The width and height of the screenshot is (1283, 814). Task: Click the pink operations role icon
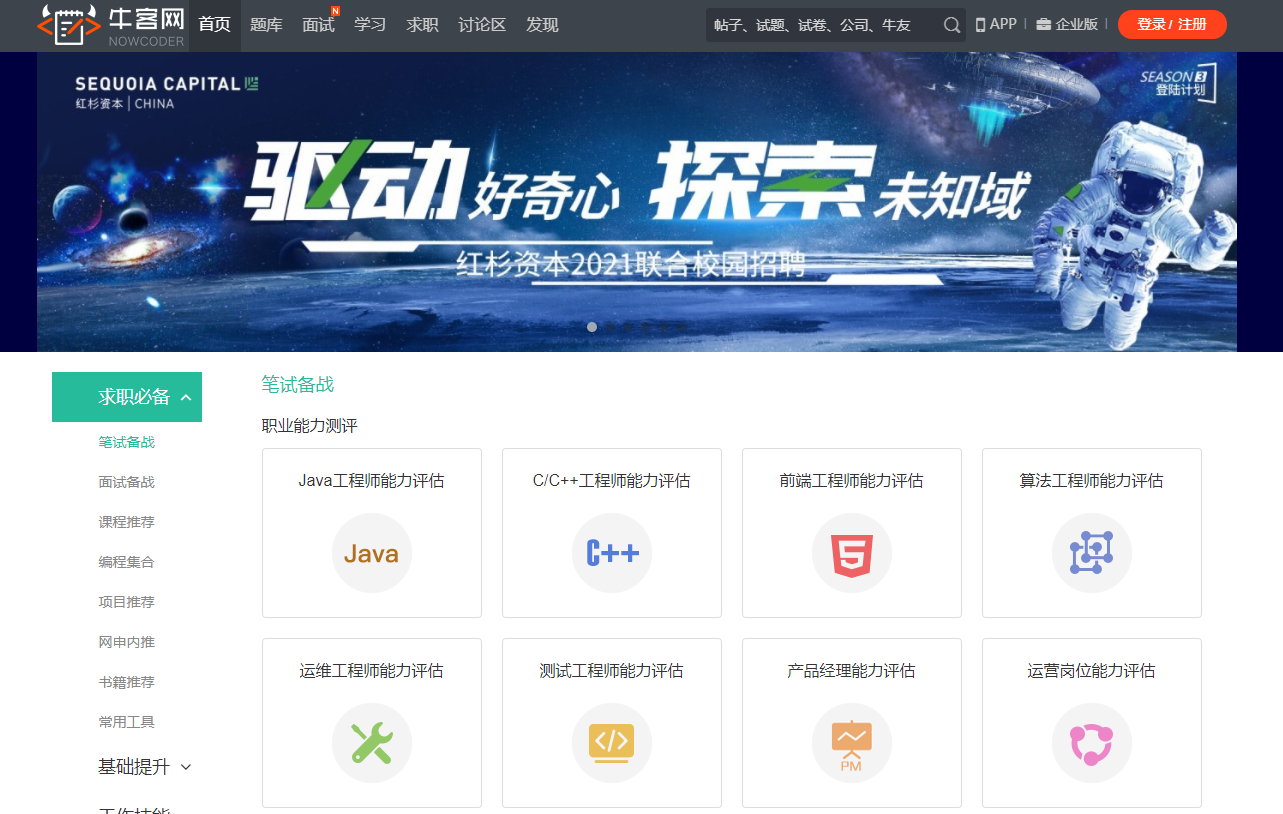pos(1092,743)
